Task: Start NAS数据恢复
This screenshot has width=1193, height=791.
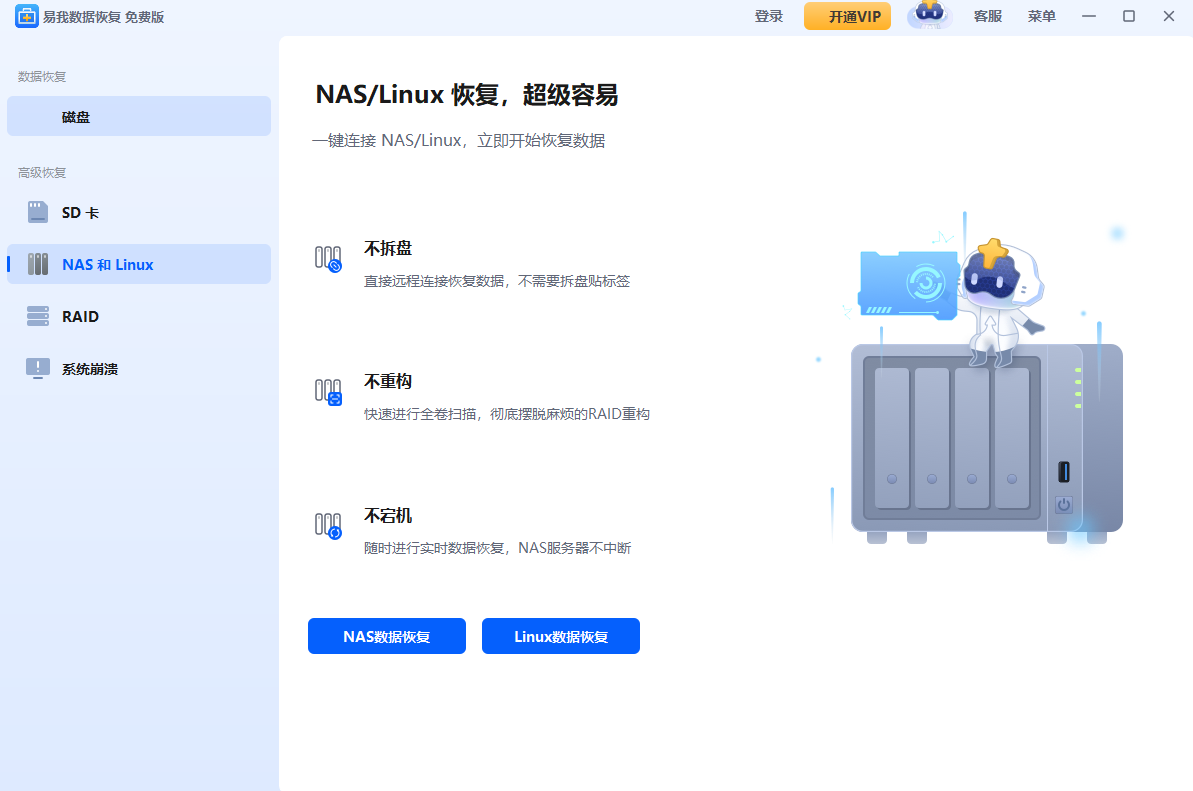Action: click(x=387, y=636)
